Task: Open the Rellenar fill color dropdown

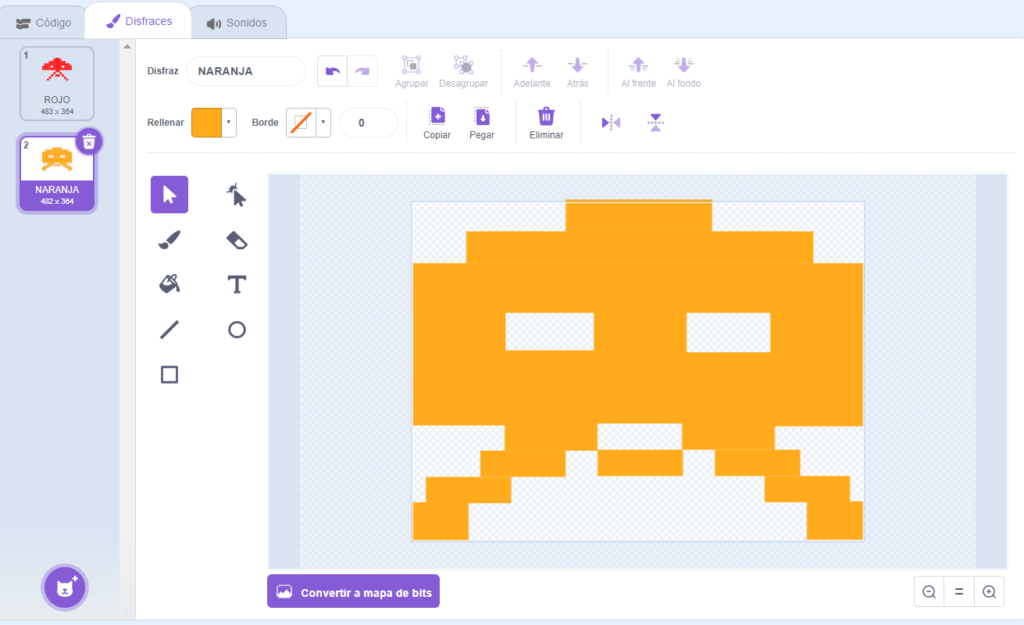Action: coord(229,122)
